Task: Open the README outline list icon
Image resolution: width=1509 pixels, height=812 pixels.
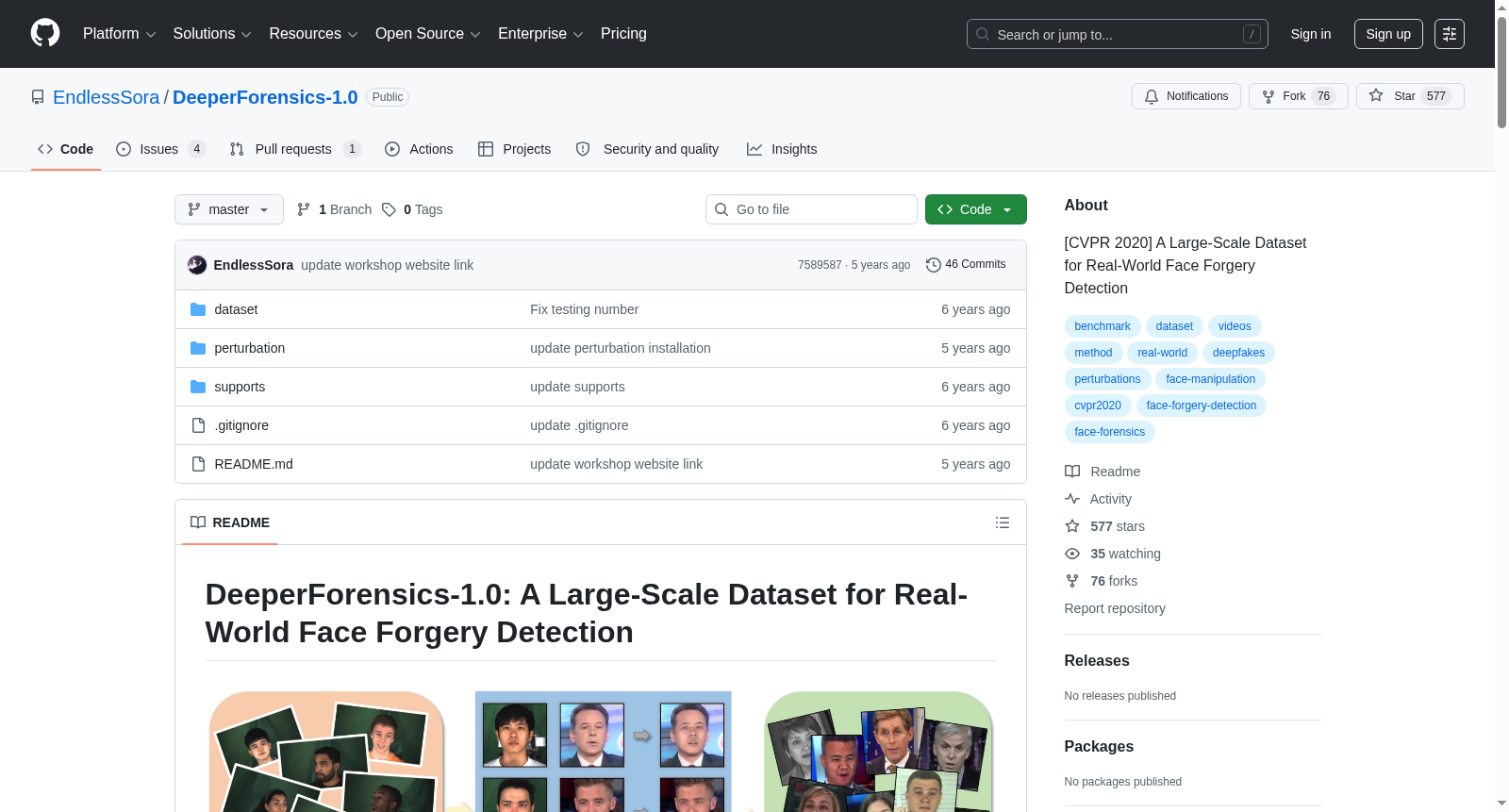Action: [x=1003, y=522]
